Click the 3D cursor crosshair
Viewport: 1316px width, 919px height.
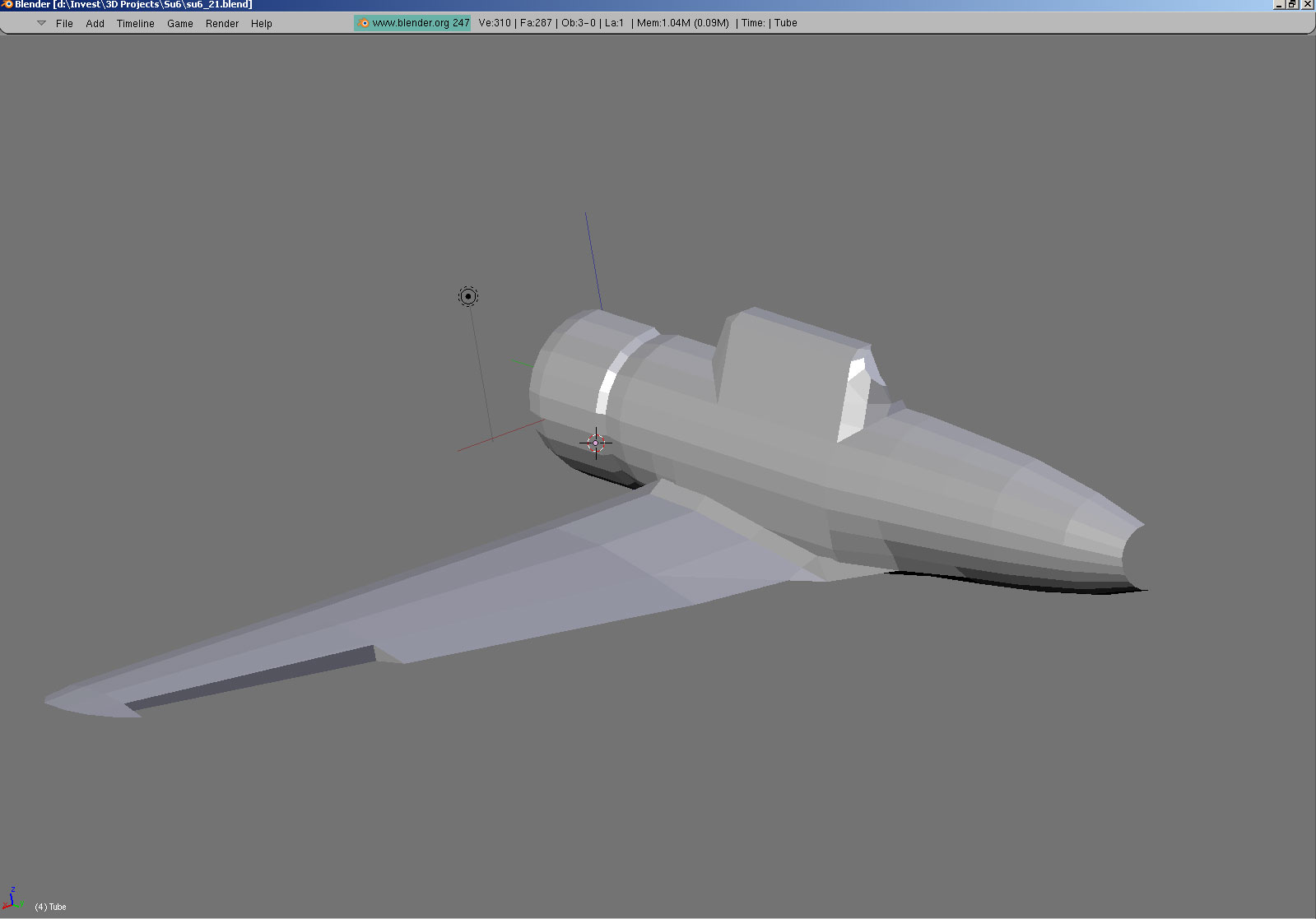[596, 443]
